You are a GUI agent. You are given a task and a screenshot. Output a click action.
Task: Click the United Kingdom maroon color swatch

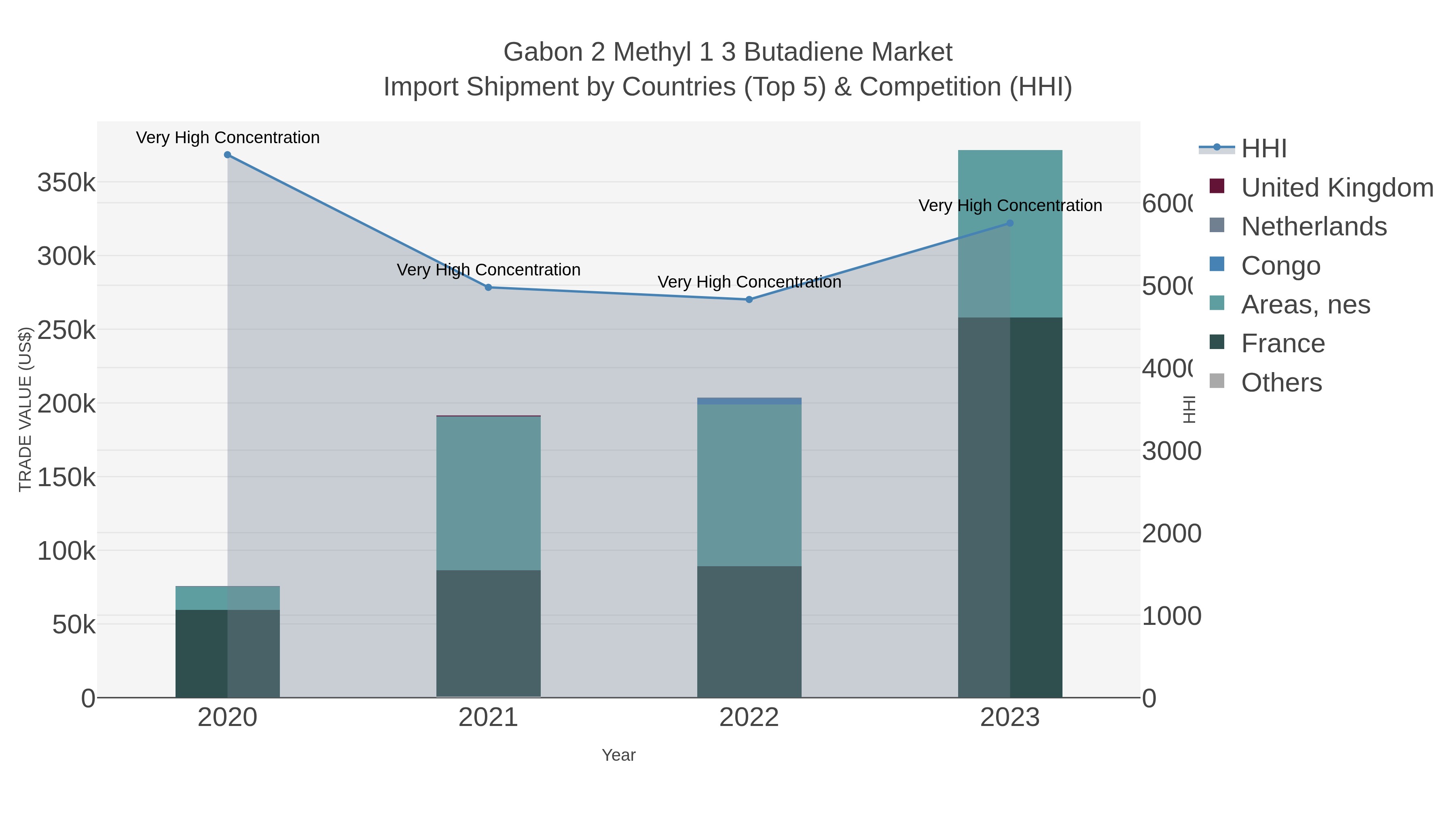click(1217, 186)
